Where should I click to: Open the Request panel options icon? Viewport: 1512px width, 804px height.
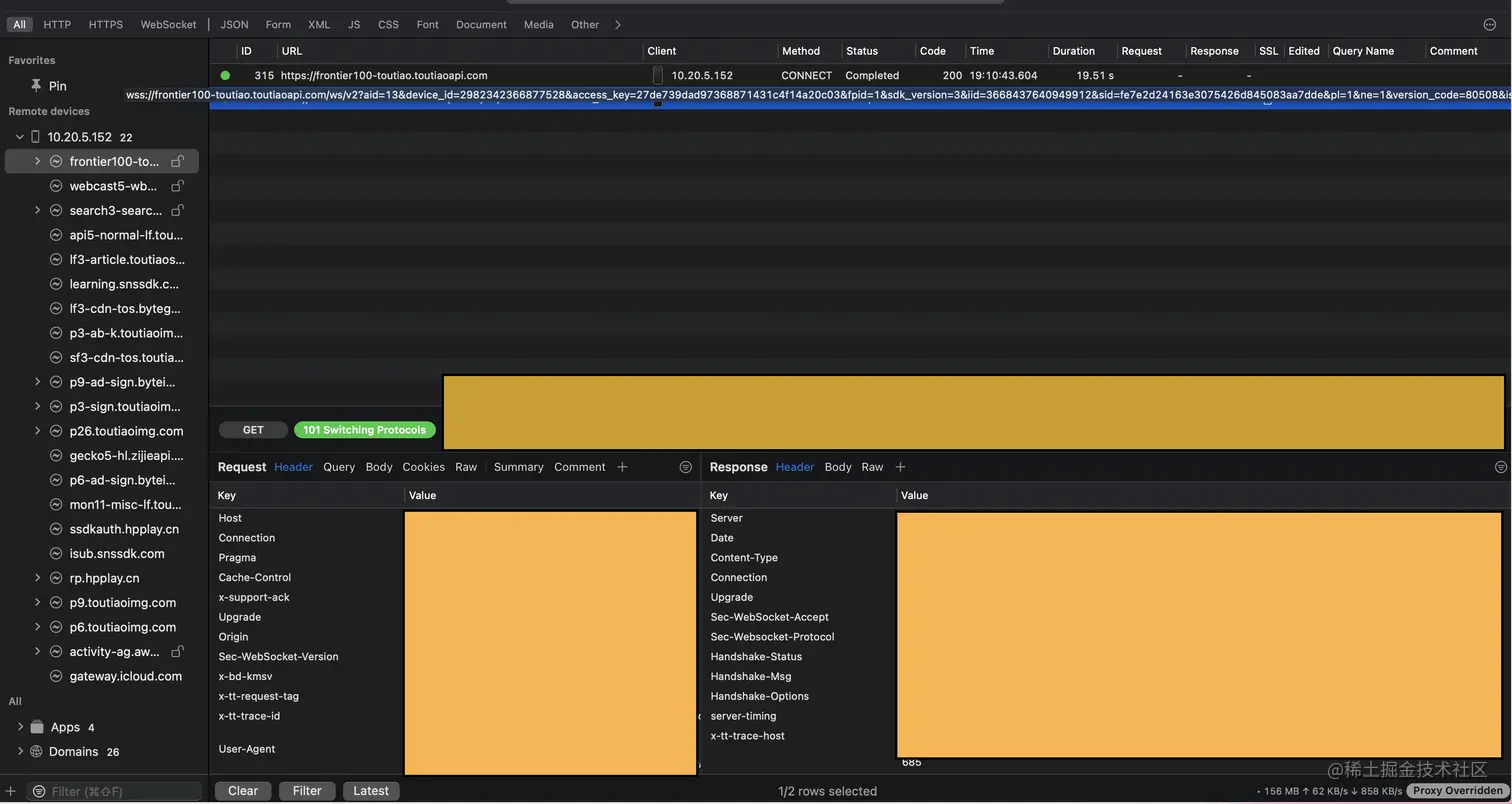click(685, 467)
